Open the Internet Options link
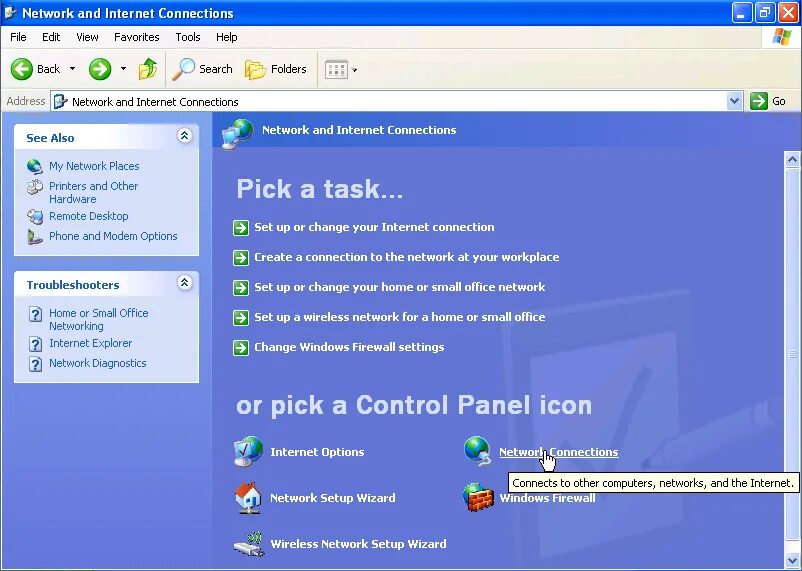This screenshot has height=571, width=802. tap(317, 452)
